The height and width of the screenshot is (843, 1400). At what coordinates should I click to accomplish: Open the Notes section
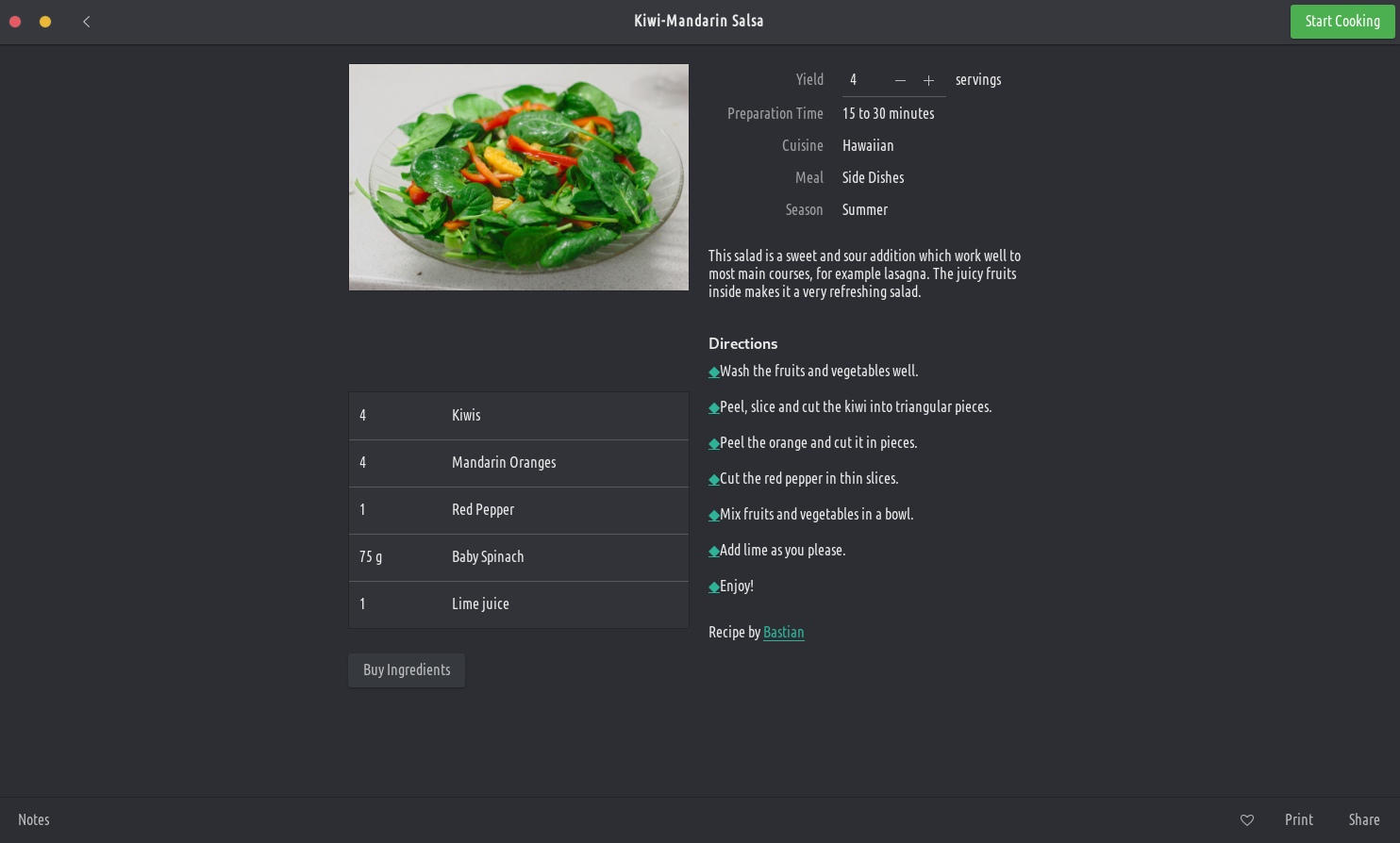tap(34, 820)
